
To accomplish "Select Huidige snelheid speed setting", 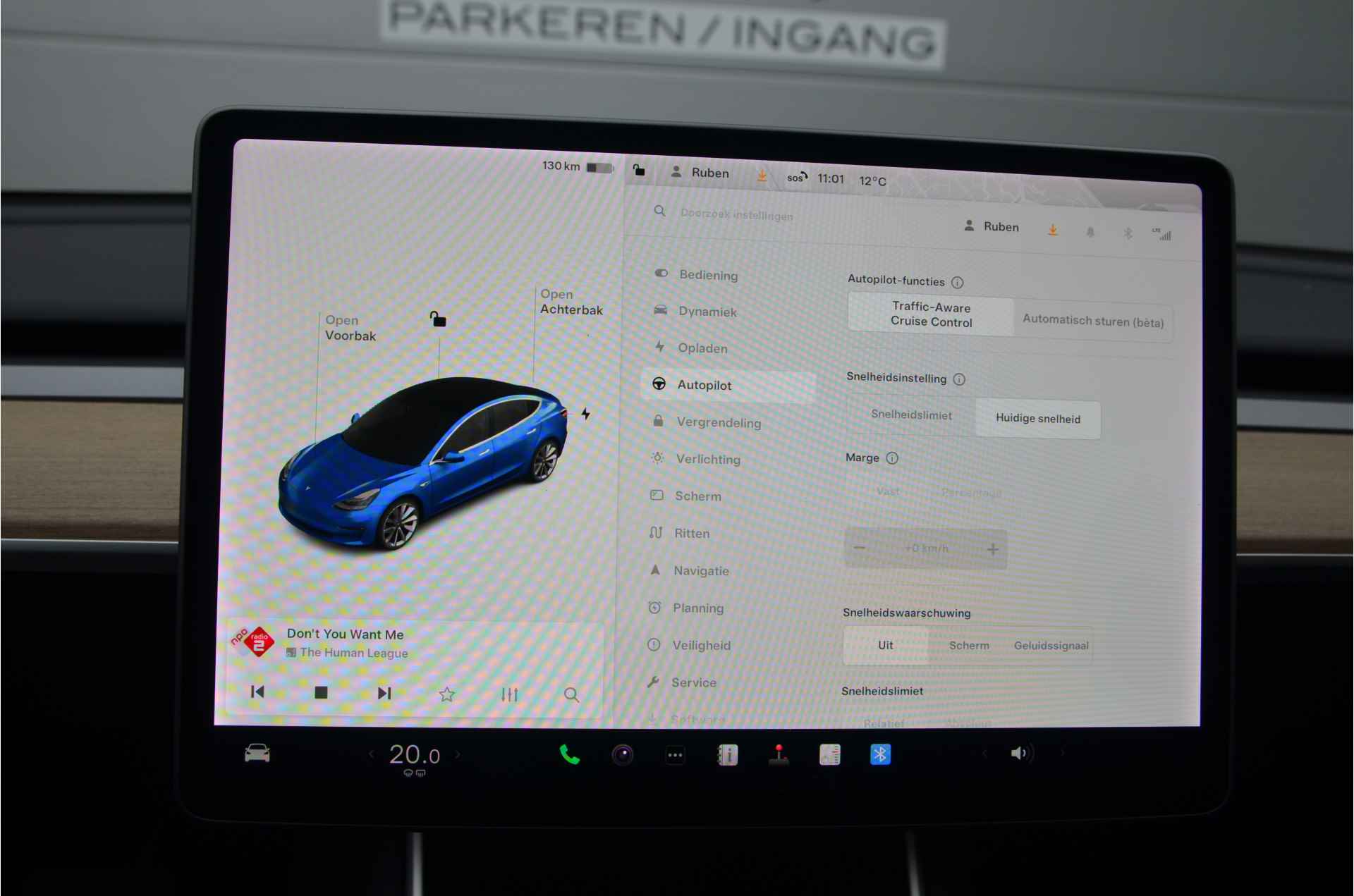I will (x=1037, y=419).
